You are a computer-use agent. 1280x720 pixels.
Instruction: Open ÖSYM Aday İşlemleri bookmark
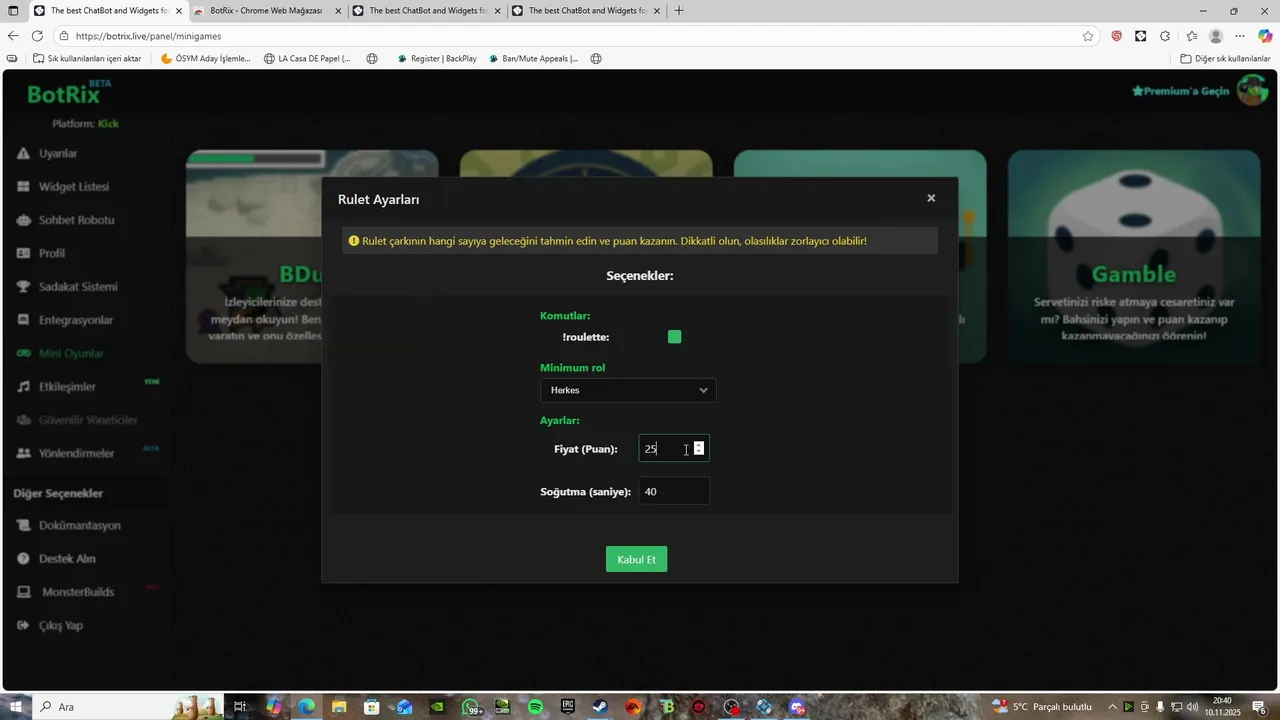coord(206,59)
